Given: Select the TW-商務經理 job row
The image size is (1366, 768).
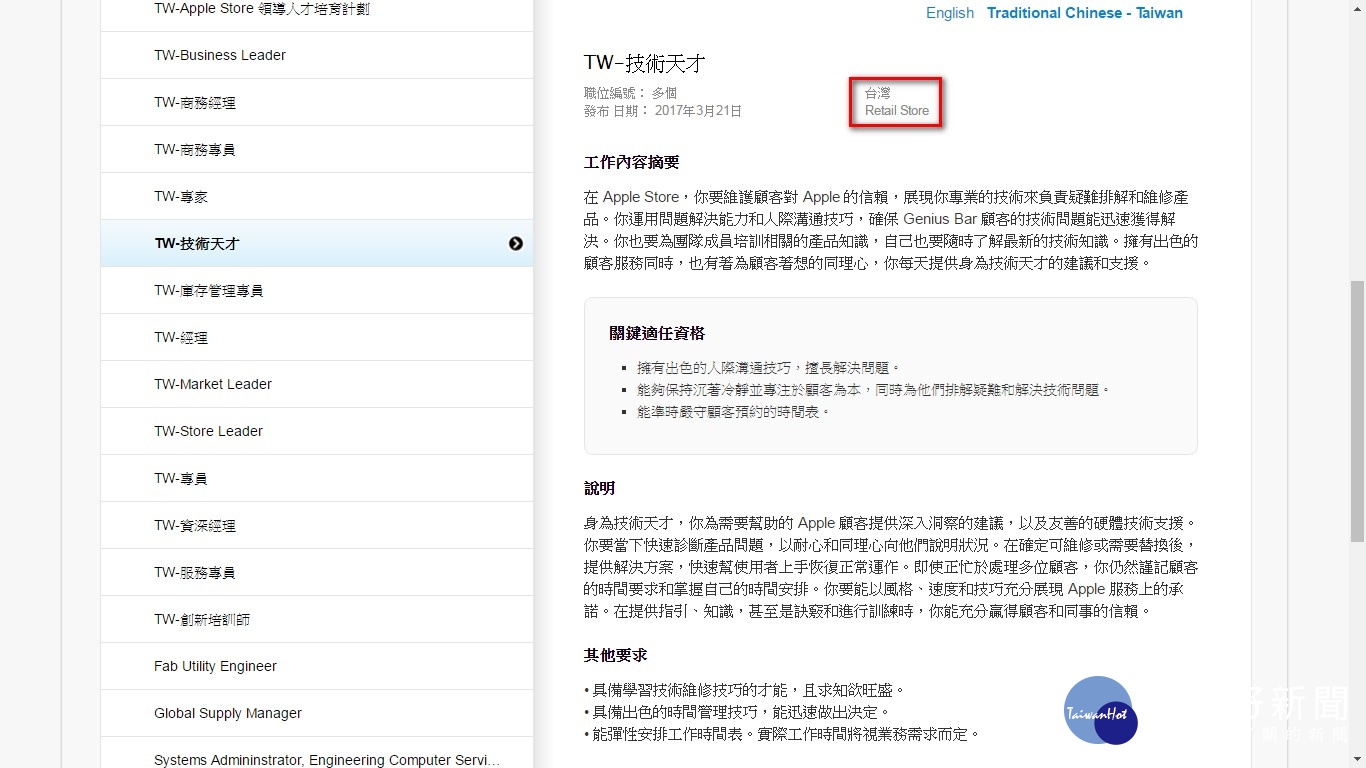Looking at the screenshot, I should [316, 102].
